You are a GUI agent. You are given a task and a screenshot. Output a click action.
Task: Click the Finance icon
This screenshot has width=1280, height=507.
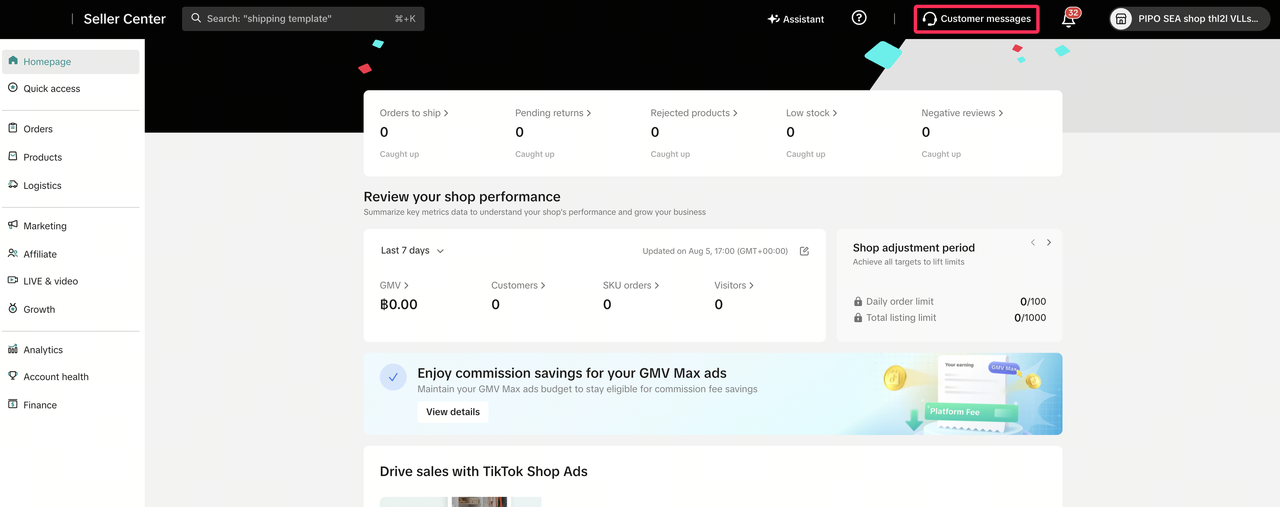(13, 405)
